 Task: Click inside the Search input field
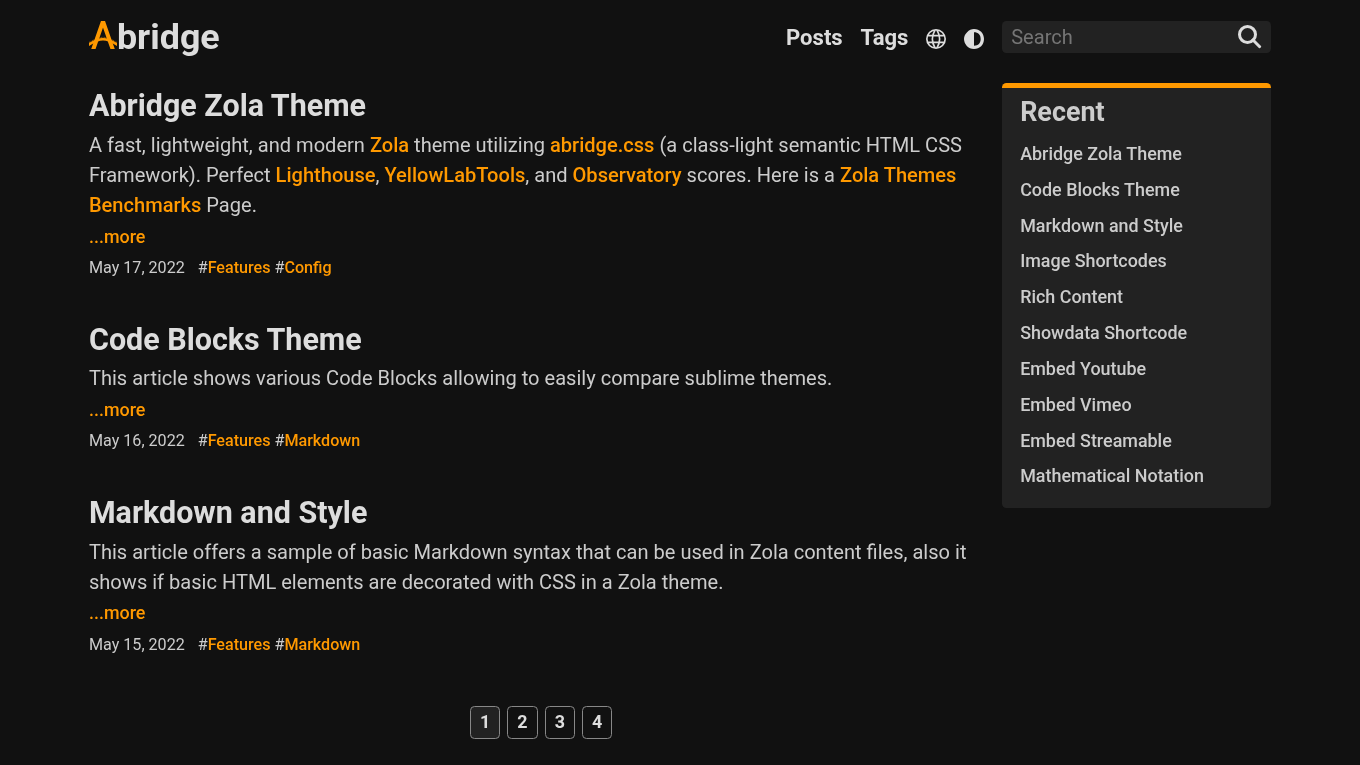(x=1110, y=36)
